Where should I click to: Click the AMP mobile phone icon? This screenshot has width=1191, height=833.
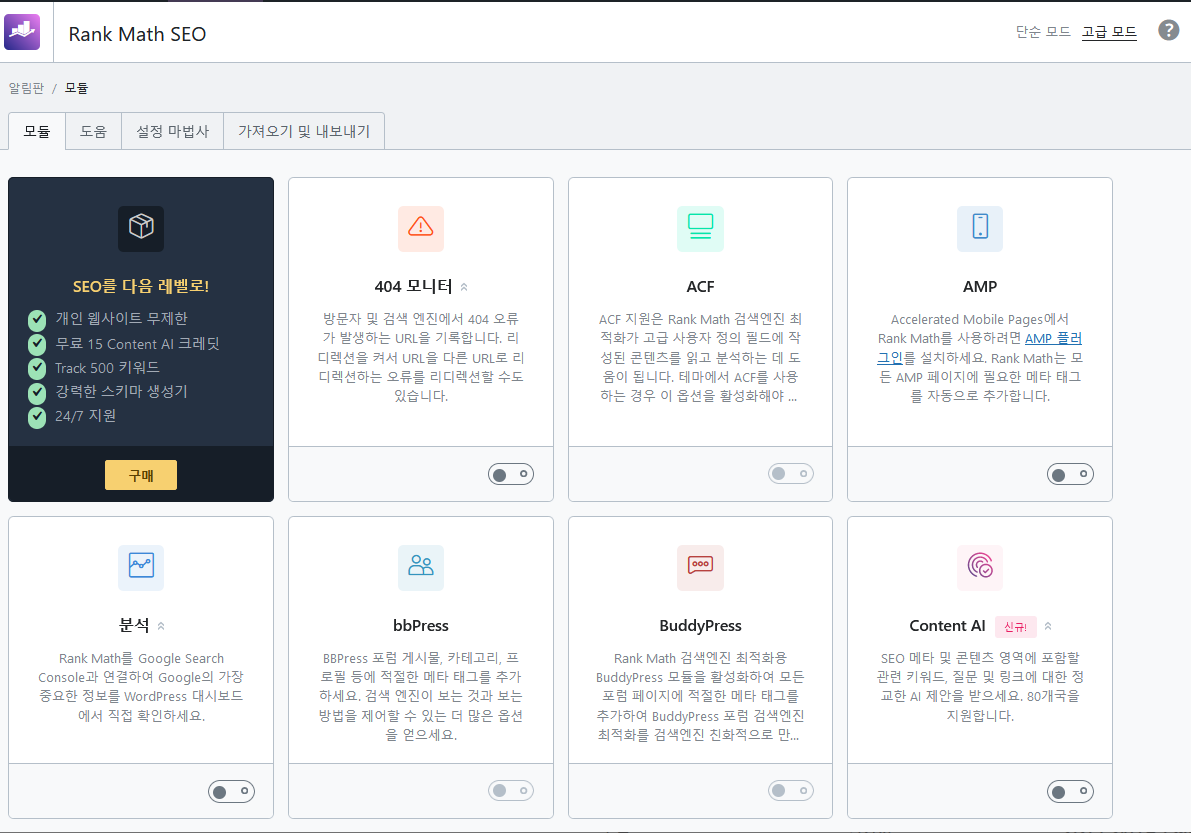[x=980, y=228]
